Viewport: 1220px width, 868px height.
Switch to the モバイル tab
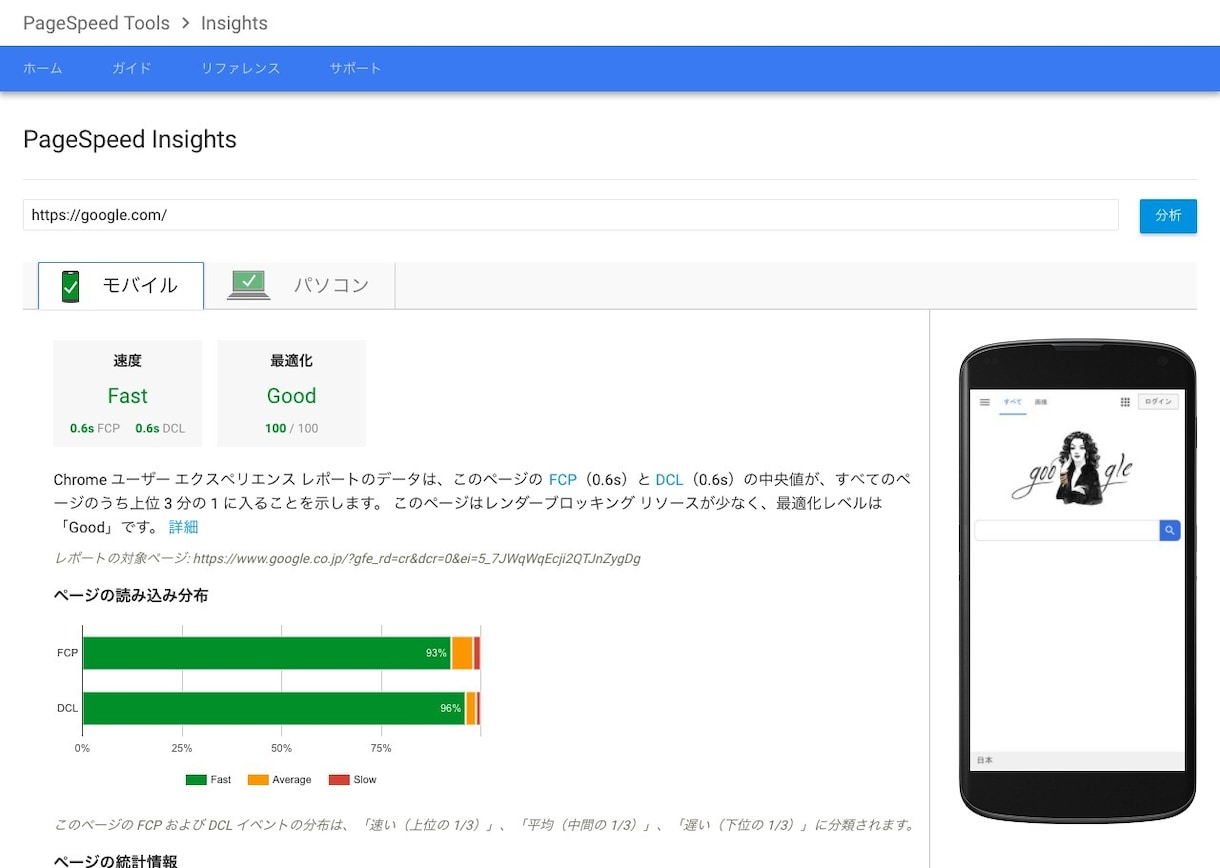click(121, 285)
